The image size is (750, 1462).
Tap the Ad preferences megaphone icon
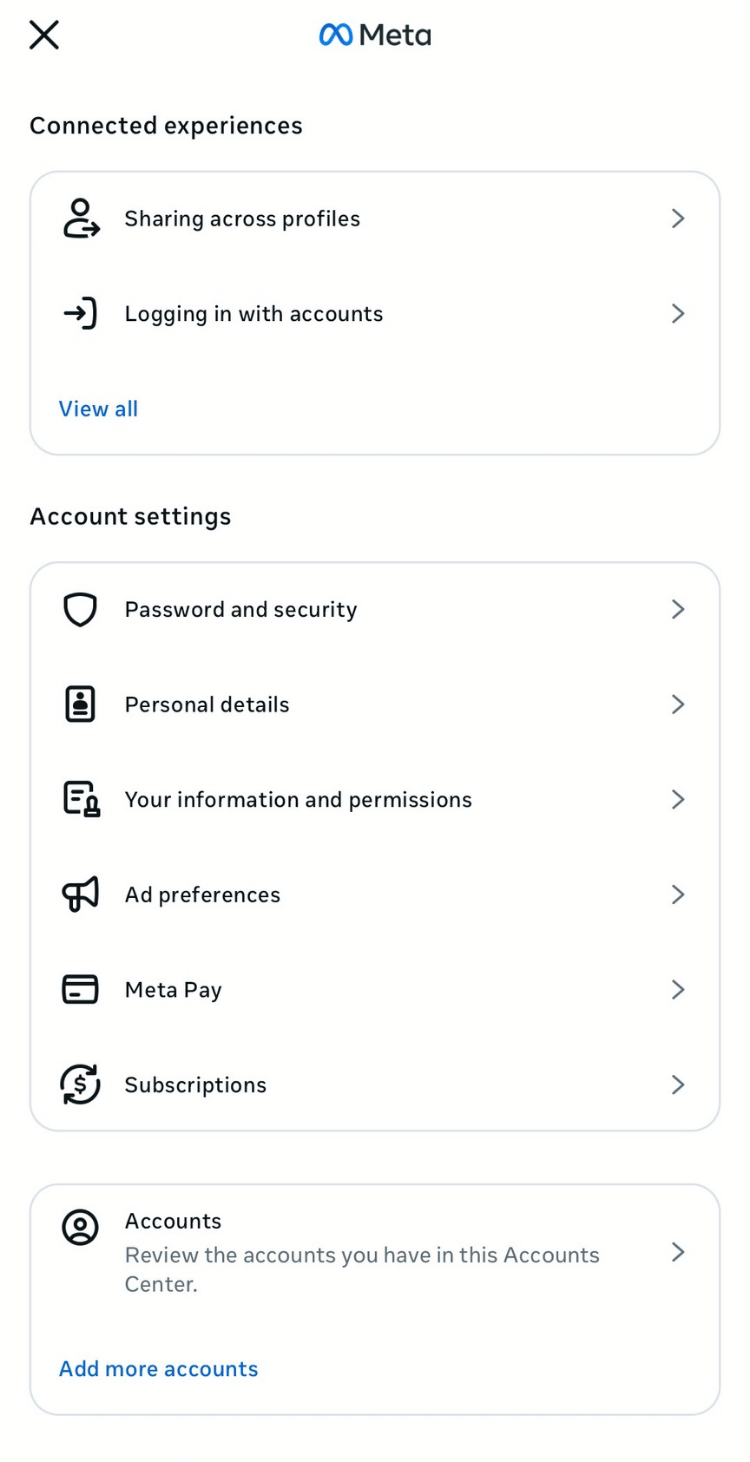coord(80,895)
